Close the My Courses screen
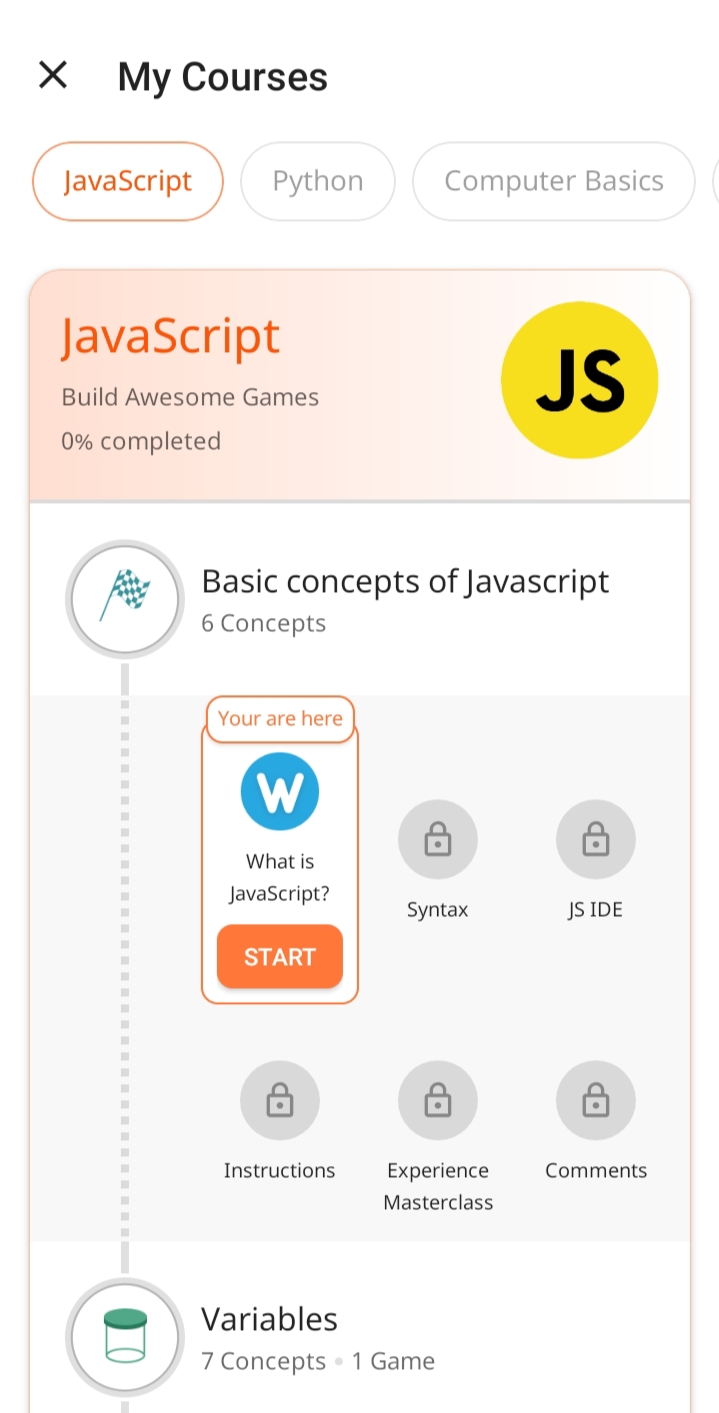The width and height of the screenshot is (719, 1413). (52, 75)
